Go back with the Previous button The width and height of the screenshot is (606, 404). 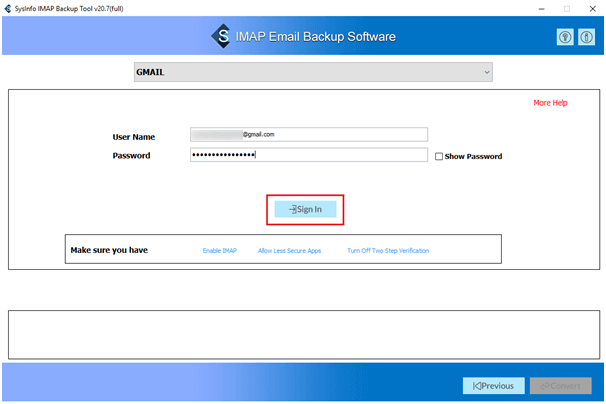pyautogui.click(x=494, y=385)
